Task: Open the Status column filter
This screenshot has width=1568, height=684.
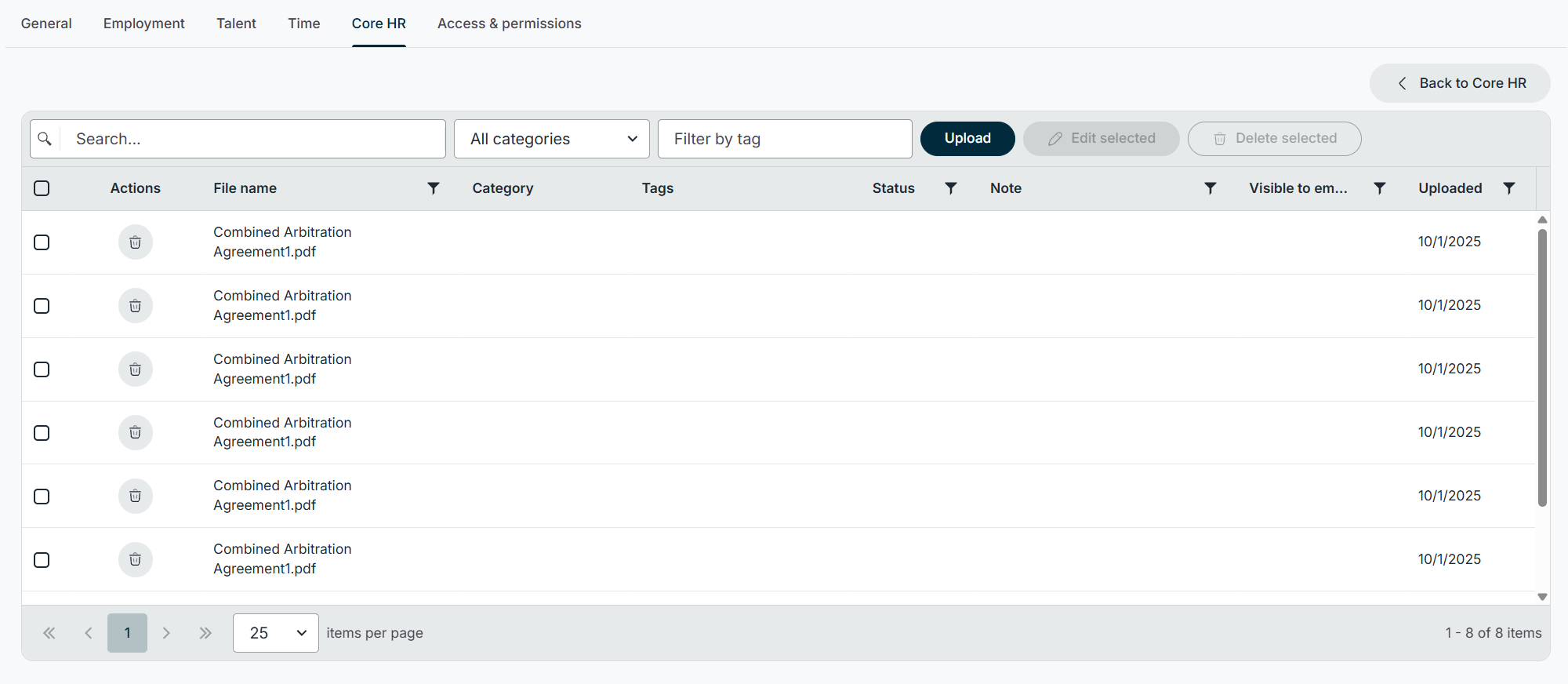Action: pos(951,188)
